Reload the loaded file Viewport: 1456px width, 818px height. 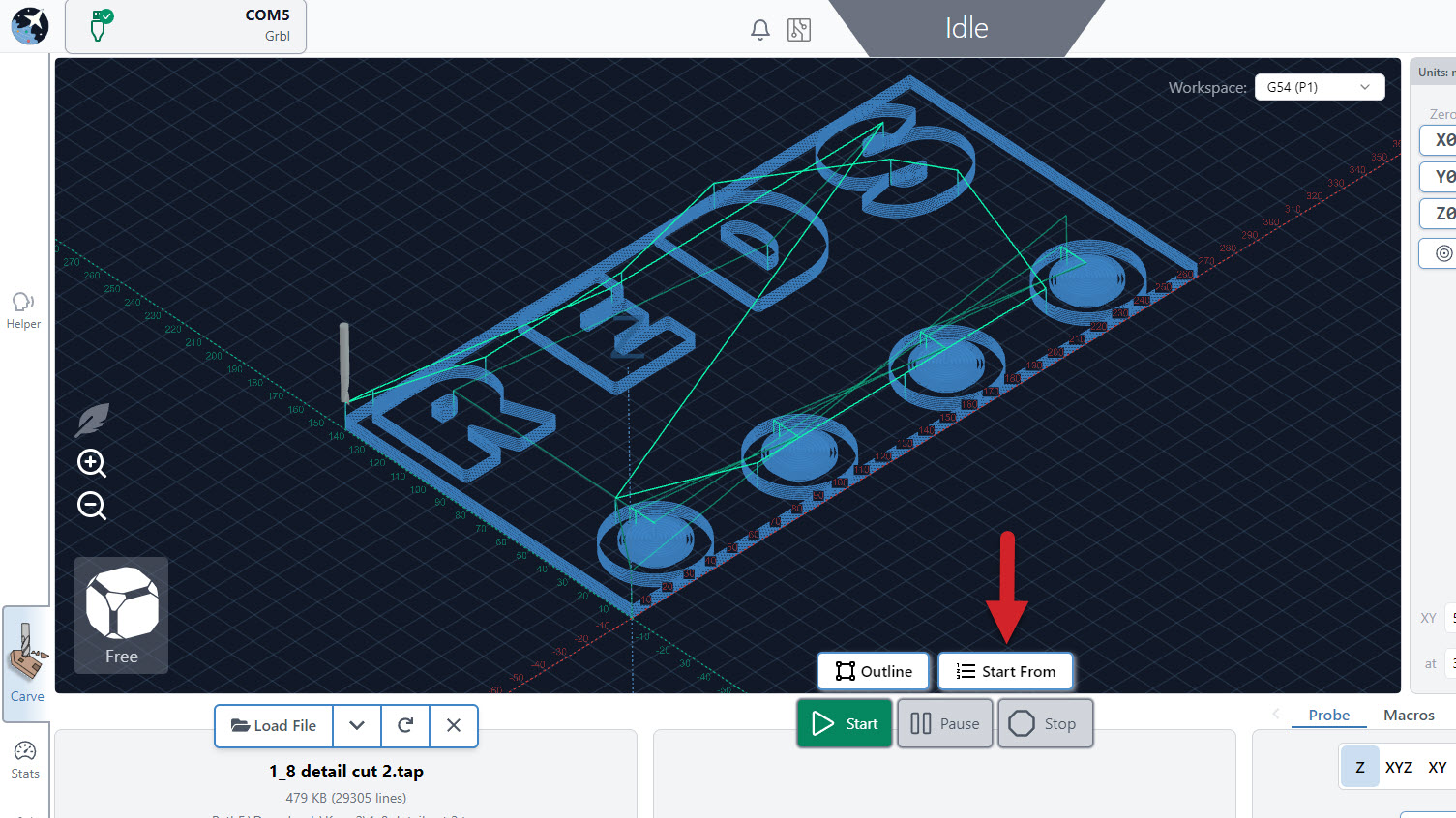[x=405, y=725]
